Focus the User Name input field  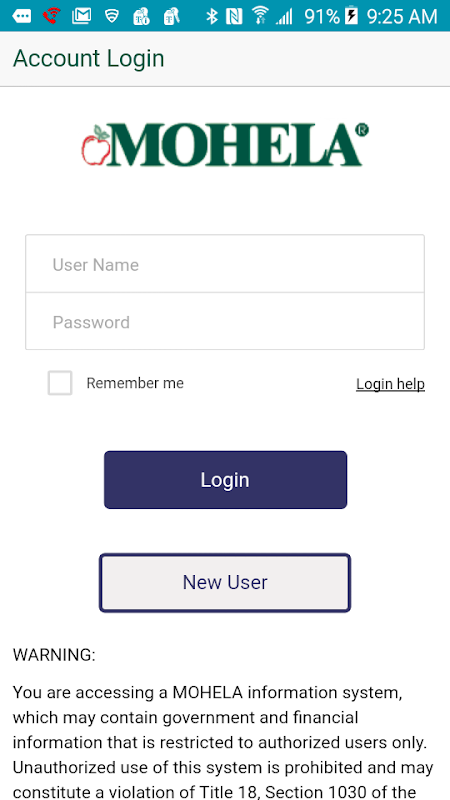(x=225, y=264)
